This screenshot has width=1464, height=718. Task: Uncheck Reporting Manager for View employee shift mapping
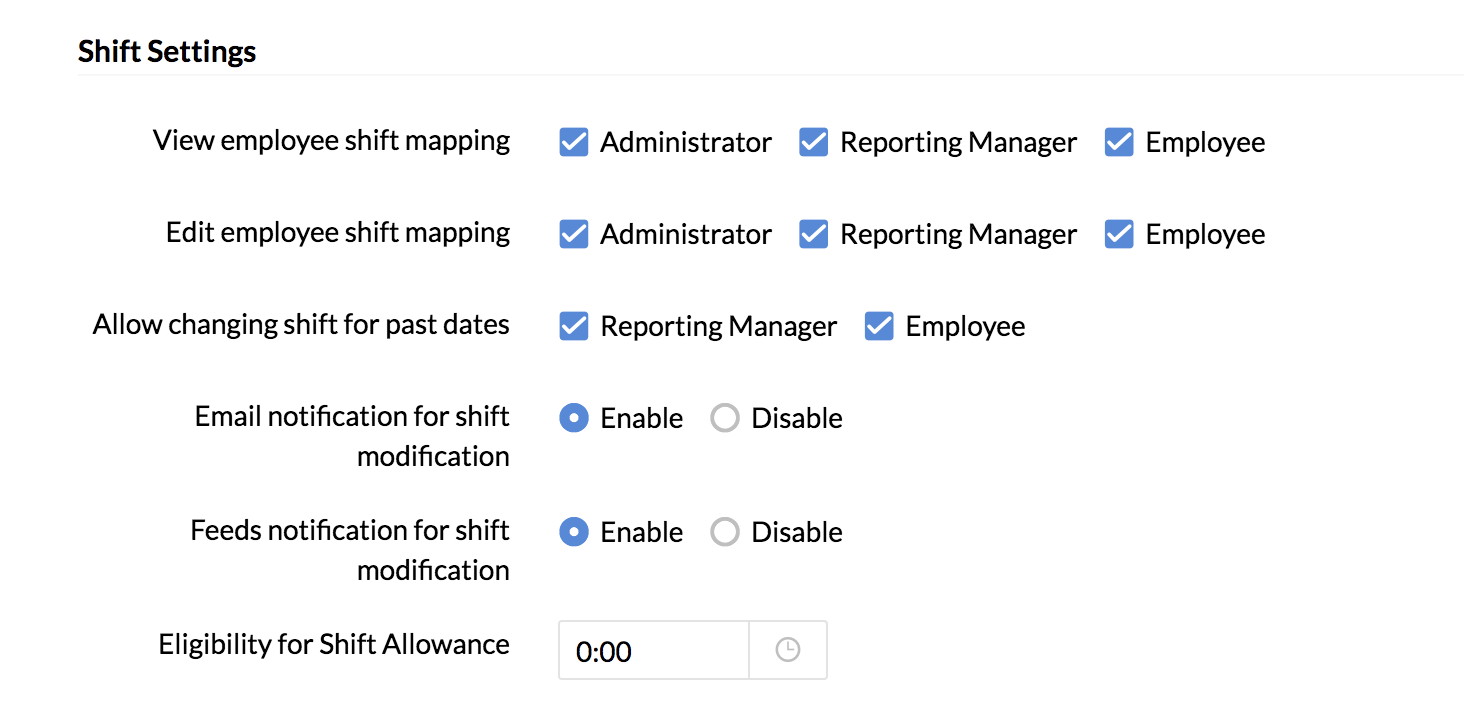pos(814,143)
